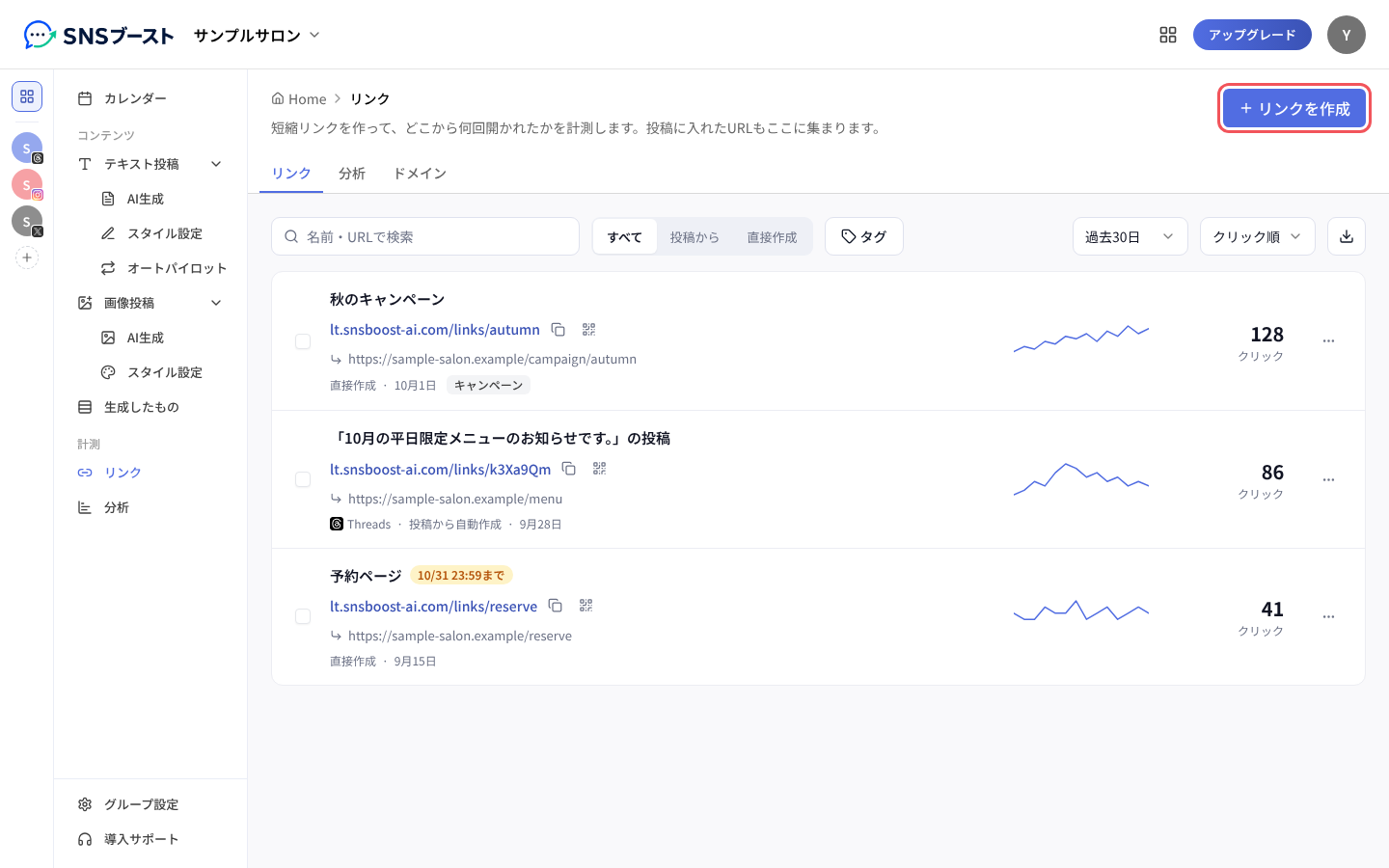Go to Home in the breadcrumb
Viewport: 1389px width, 868px height.
click(x=299, y=98)
